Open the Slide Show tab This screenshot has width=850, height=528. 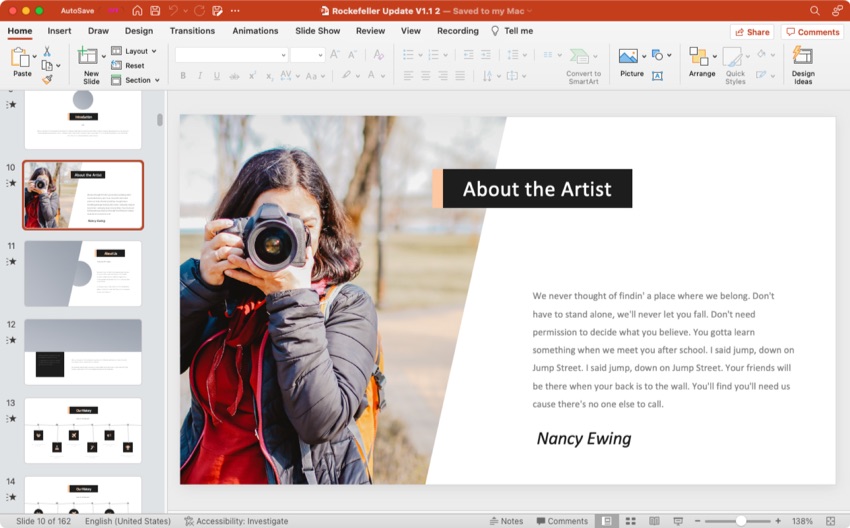click(x=318, y=31)
